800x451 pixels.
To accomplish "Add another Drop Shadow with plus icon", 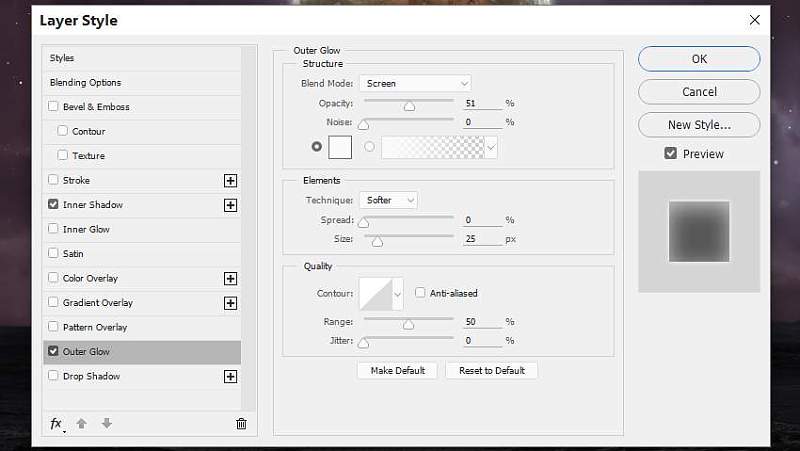I will click(x=231, y=377).
